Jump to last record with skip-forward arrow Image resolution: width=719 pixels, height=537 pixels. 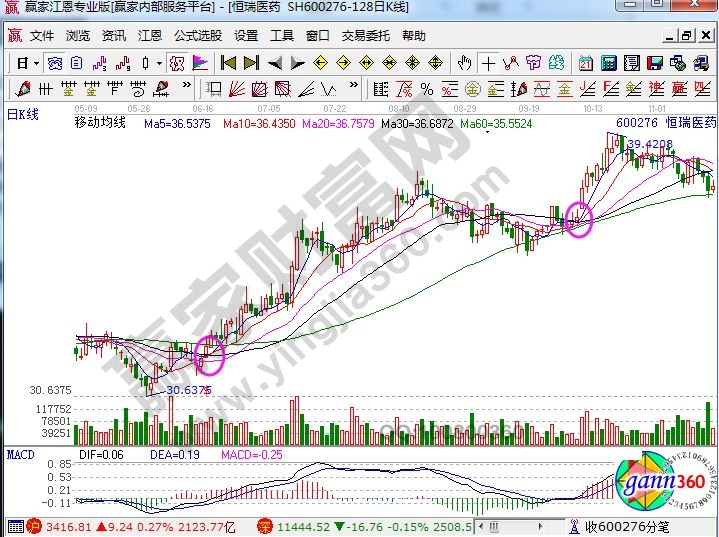point(252,63)
